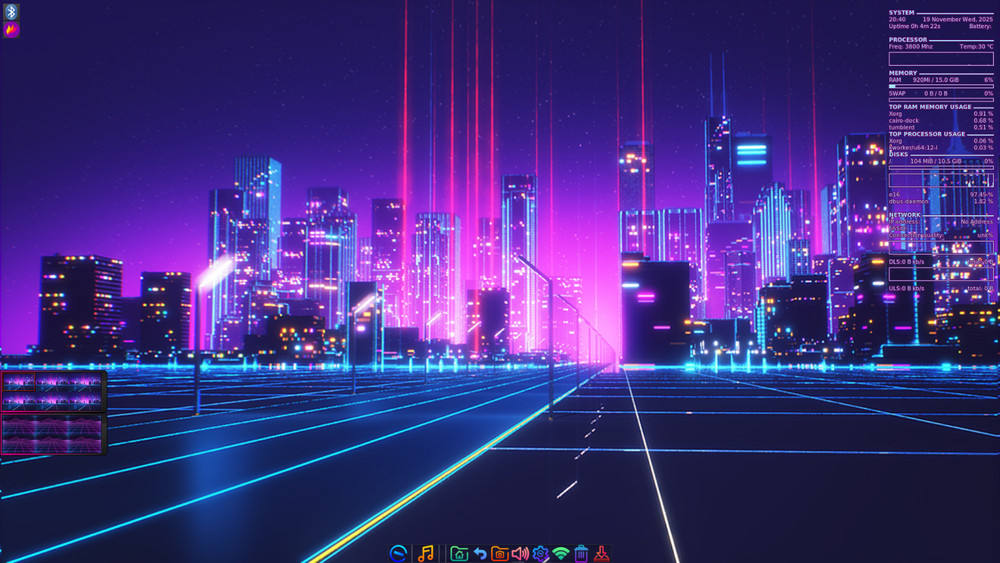Image resolution: width=1000 pixels, height=563 pixels.
Task: Switch to the top-right desktop in upper pager
Action: tap(85, 382)
